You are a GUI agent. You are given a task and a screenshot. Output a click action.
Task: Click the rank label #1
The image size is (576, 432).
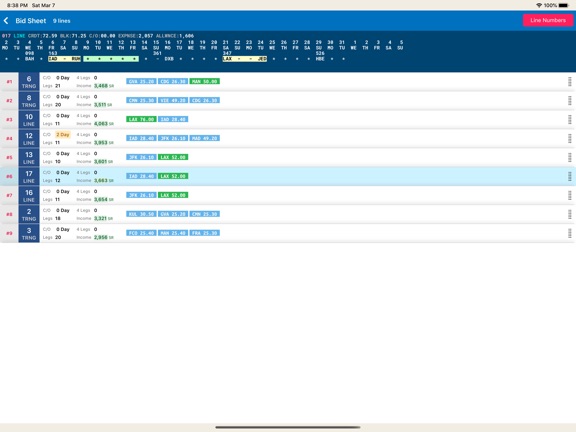[x=9, y=82]
